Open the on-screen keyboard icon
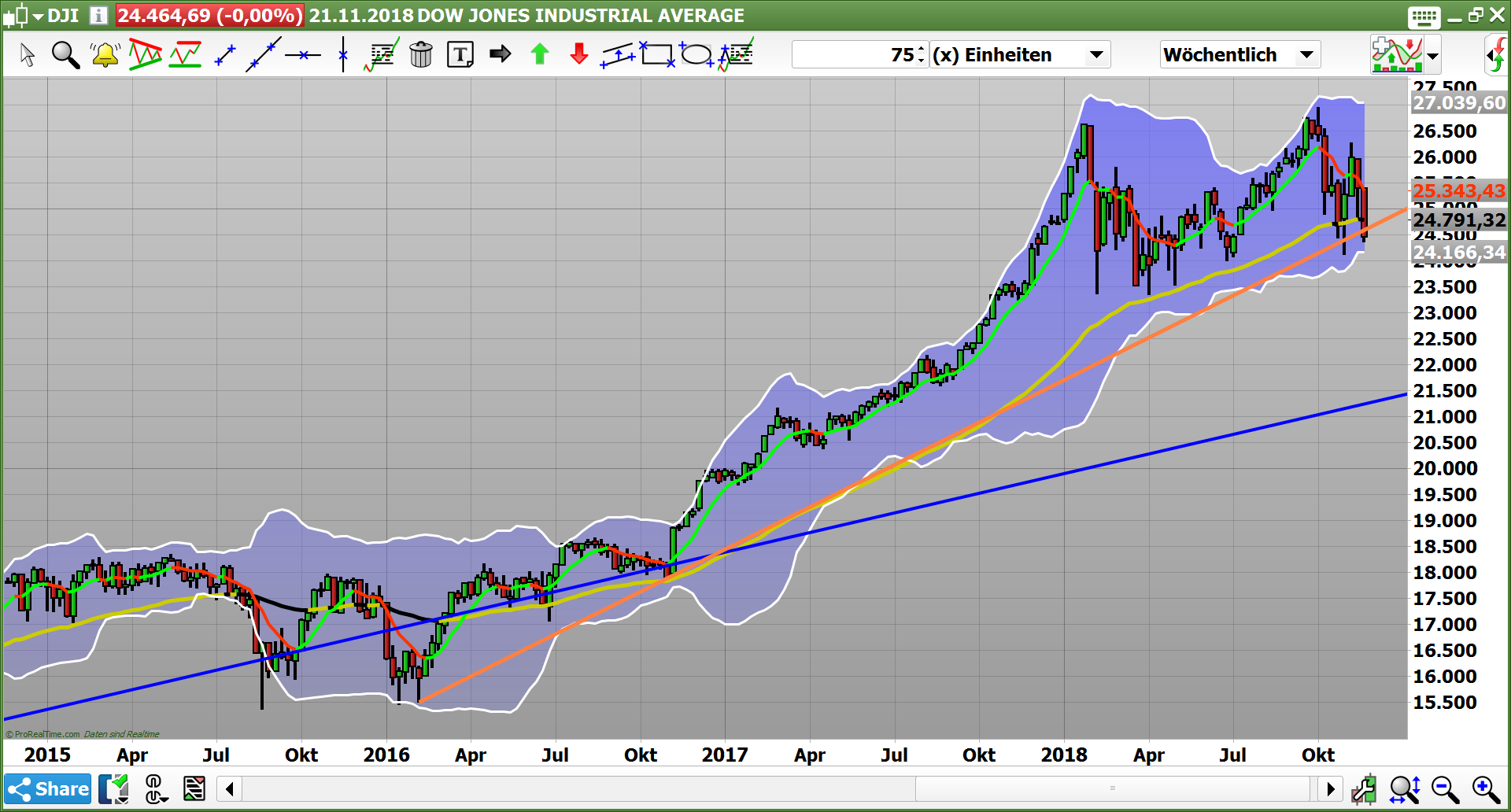The height and width of the screenshot is (812, 1511). tap(1424, 17)
